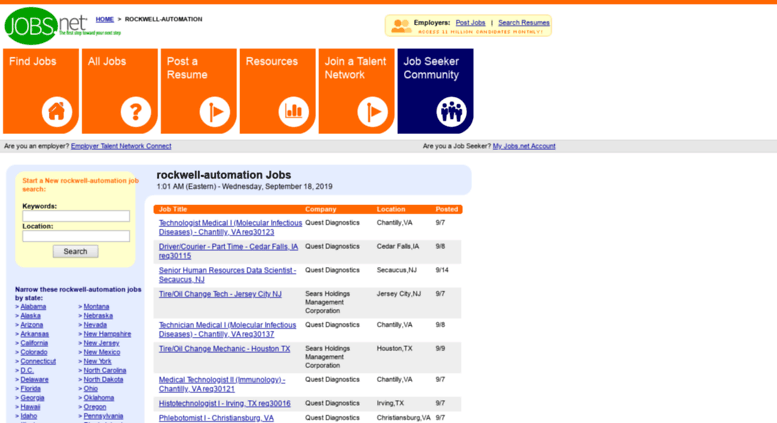The image size is (777, 423).
Task: Open Medical Technologist II Immunology job
Action: coord(222,384)
